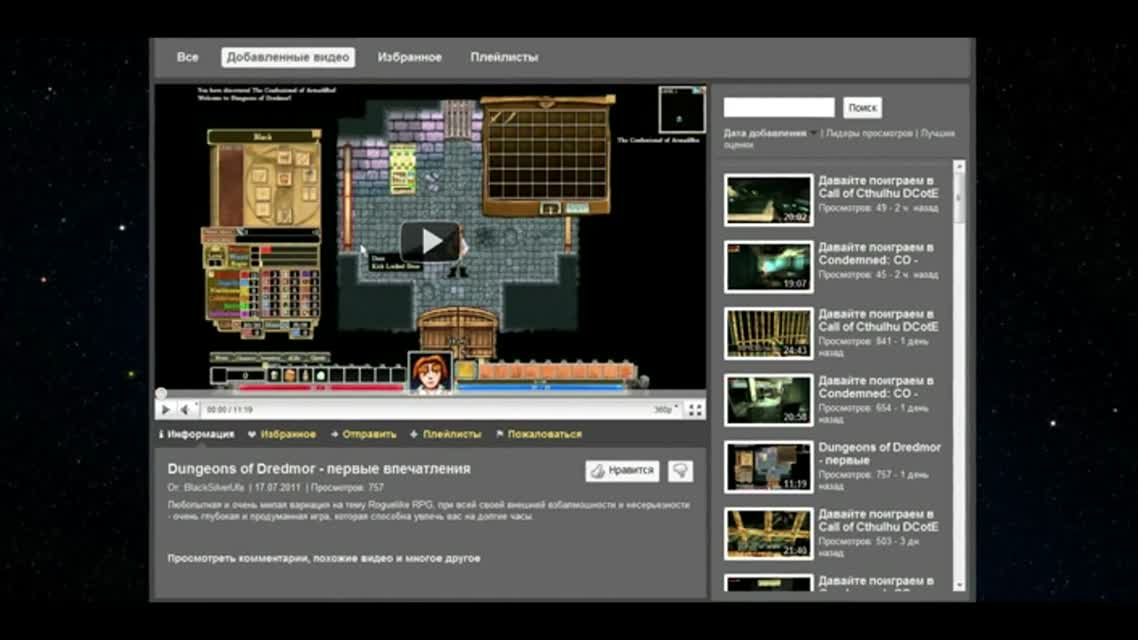1138x640 pixels.
Task: Sort videos by Лучшие оценки
Action: click(938, 134)
